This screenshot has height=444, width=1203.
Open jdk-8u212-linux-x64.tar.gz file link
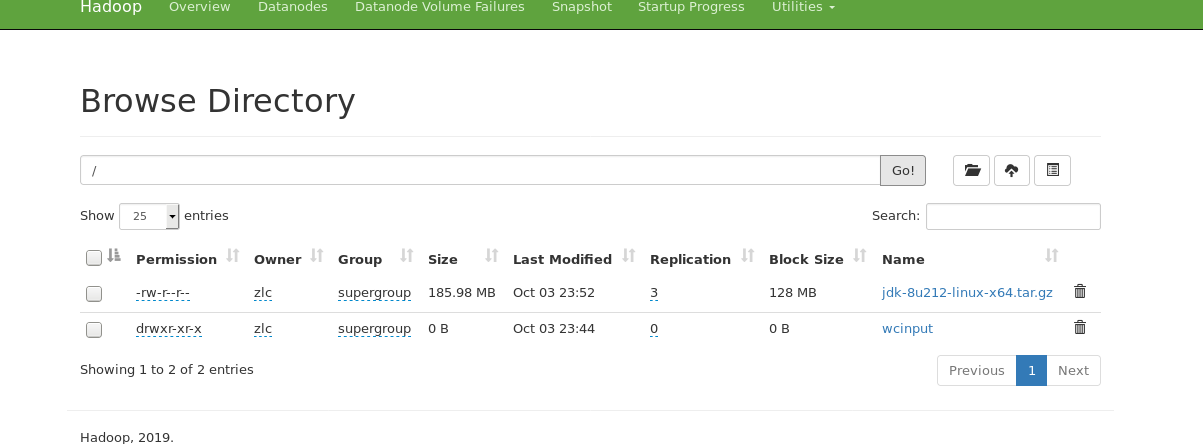(x=967, y=293)
